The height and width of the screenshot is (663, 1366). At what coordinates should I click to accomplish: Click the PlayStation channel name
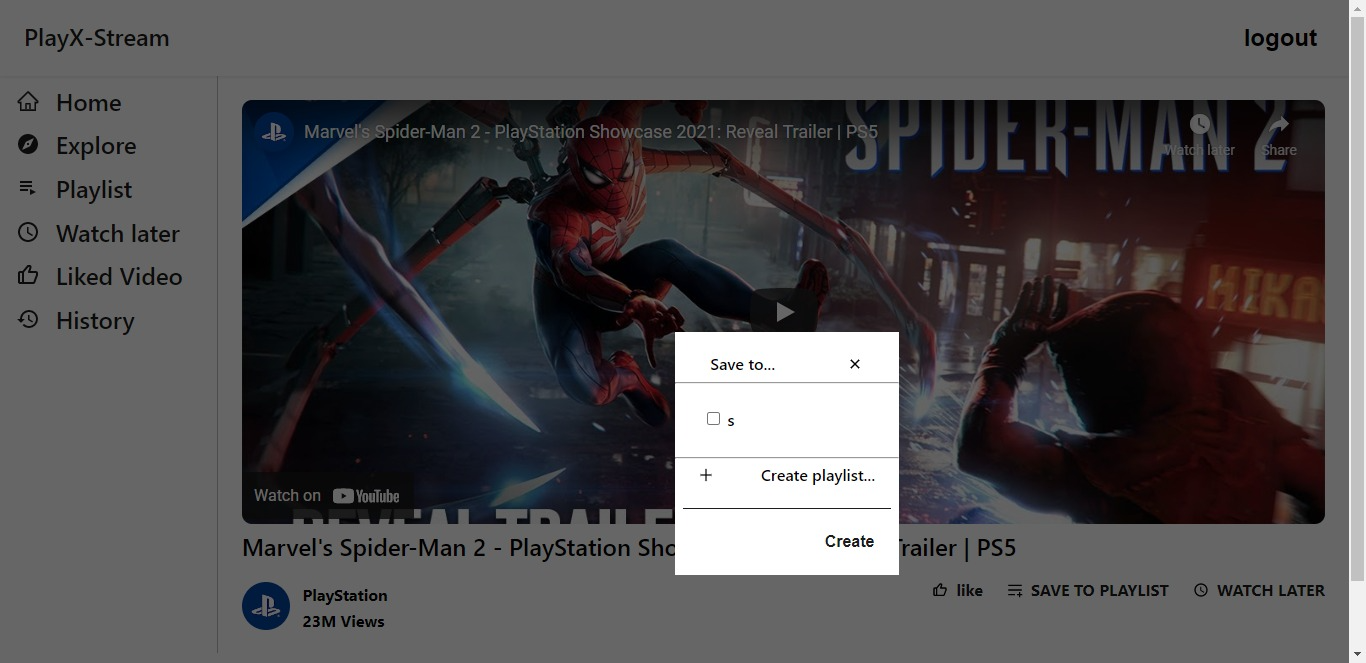[345, 595]
